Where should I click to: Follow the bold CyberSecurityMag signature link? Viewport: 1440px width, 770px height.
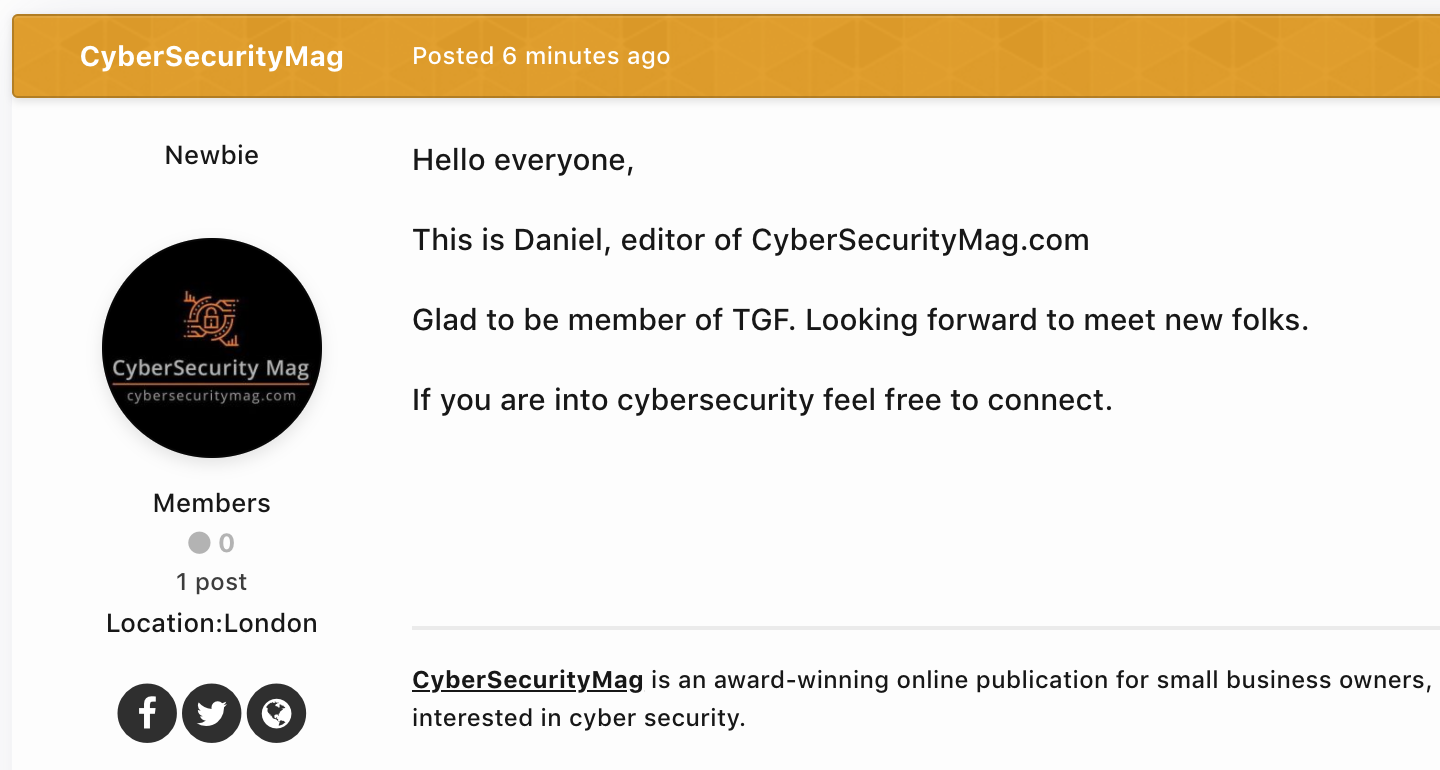pyautogui.click(x=527, y=680)
